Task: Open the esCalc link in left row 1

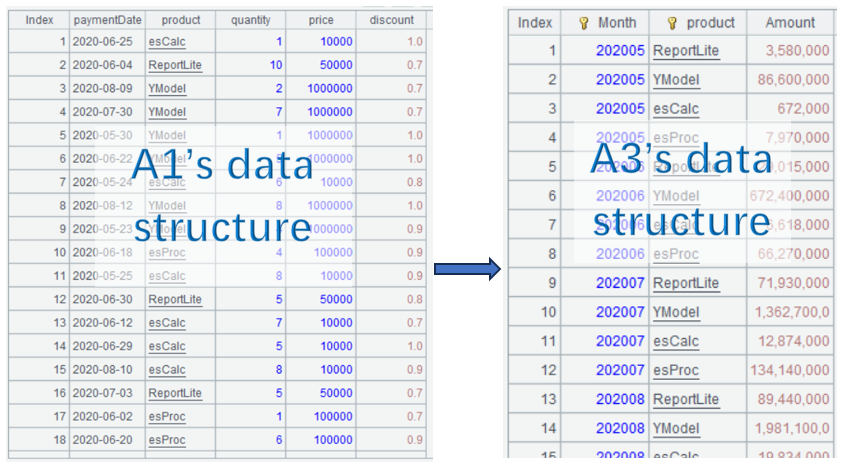Action: pos(166,42)
